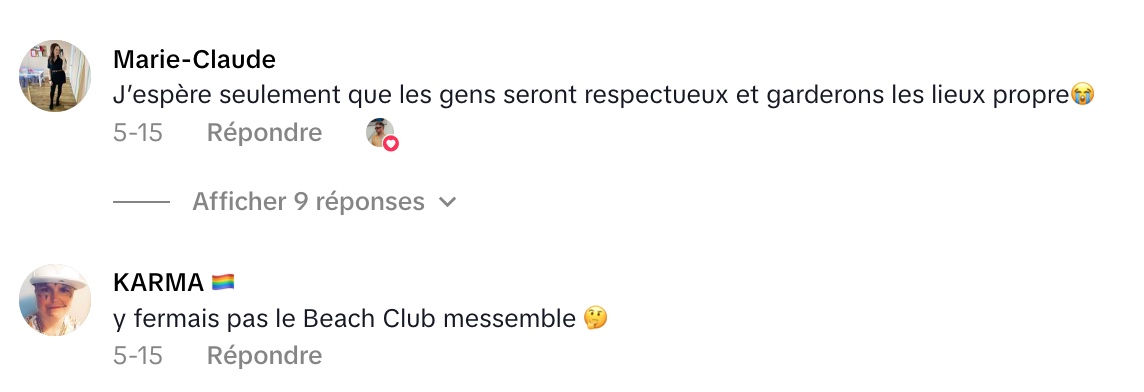
Task: Click the thinking face emoji in KARMA's comment
Action: (595, 319)
